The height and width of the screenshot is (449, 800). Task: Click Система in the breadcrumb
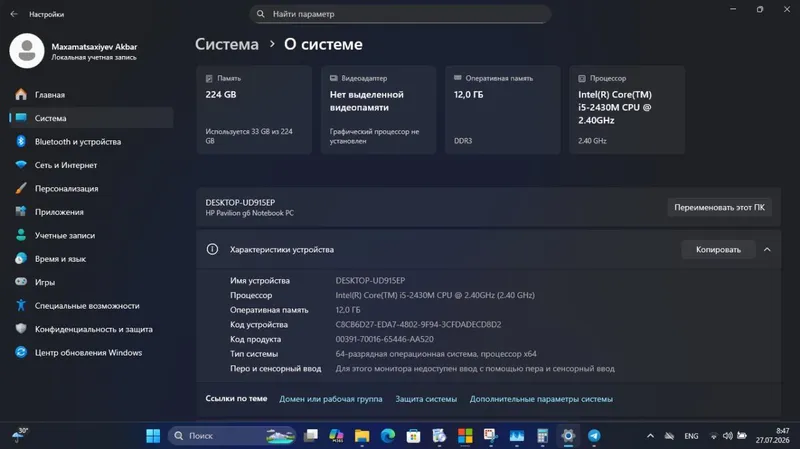point(227,44)
